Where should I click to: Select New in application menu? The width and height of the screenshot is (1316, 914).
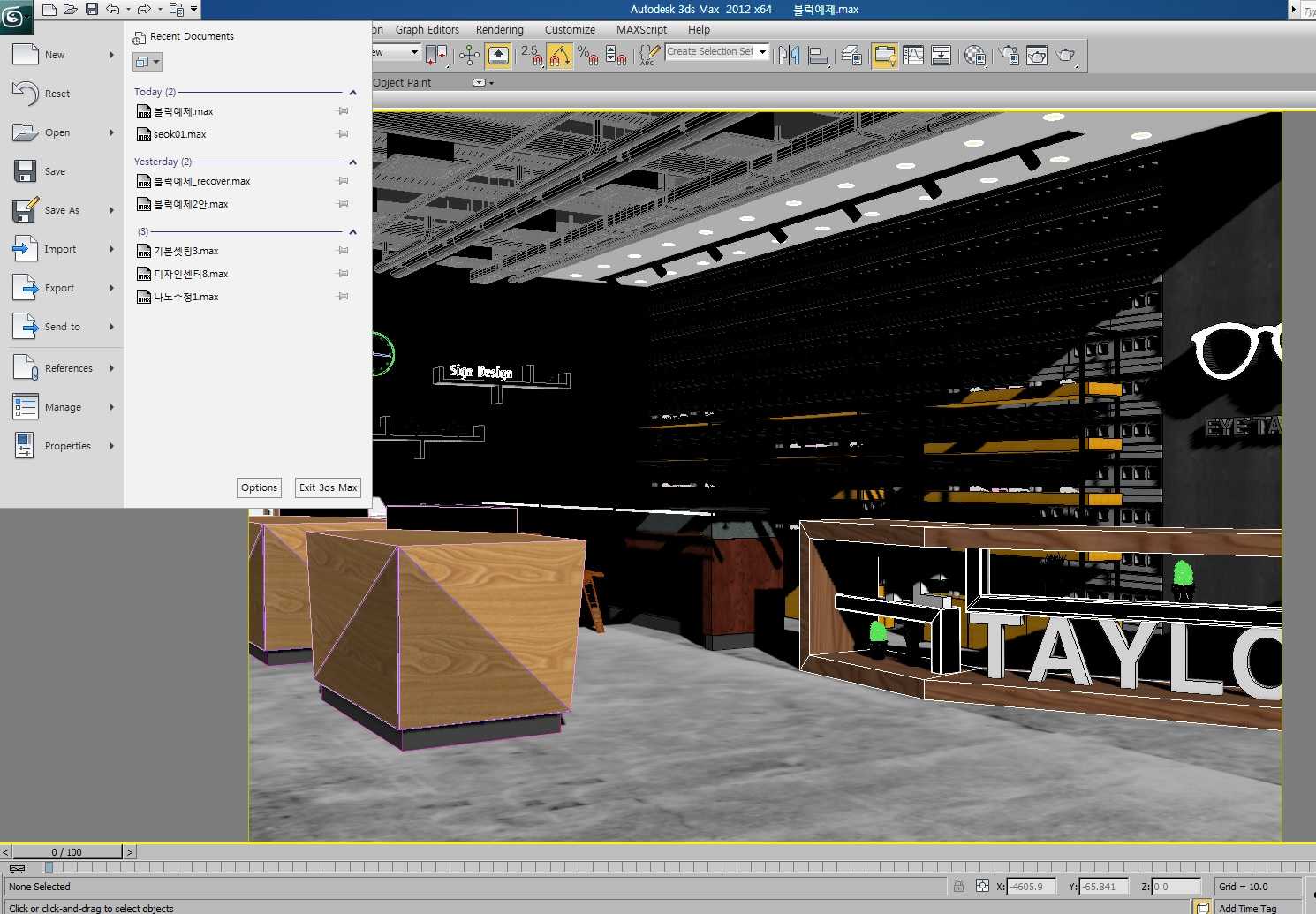63,55
